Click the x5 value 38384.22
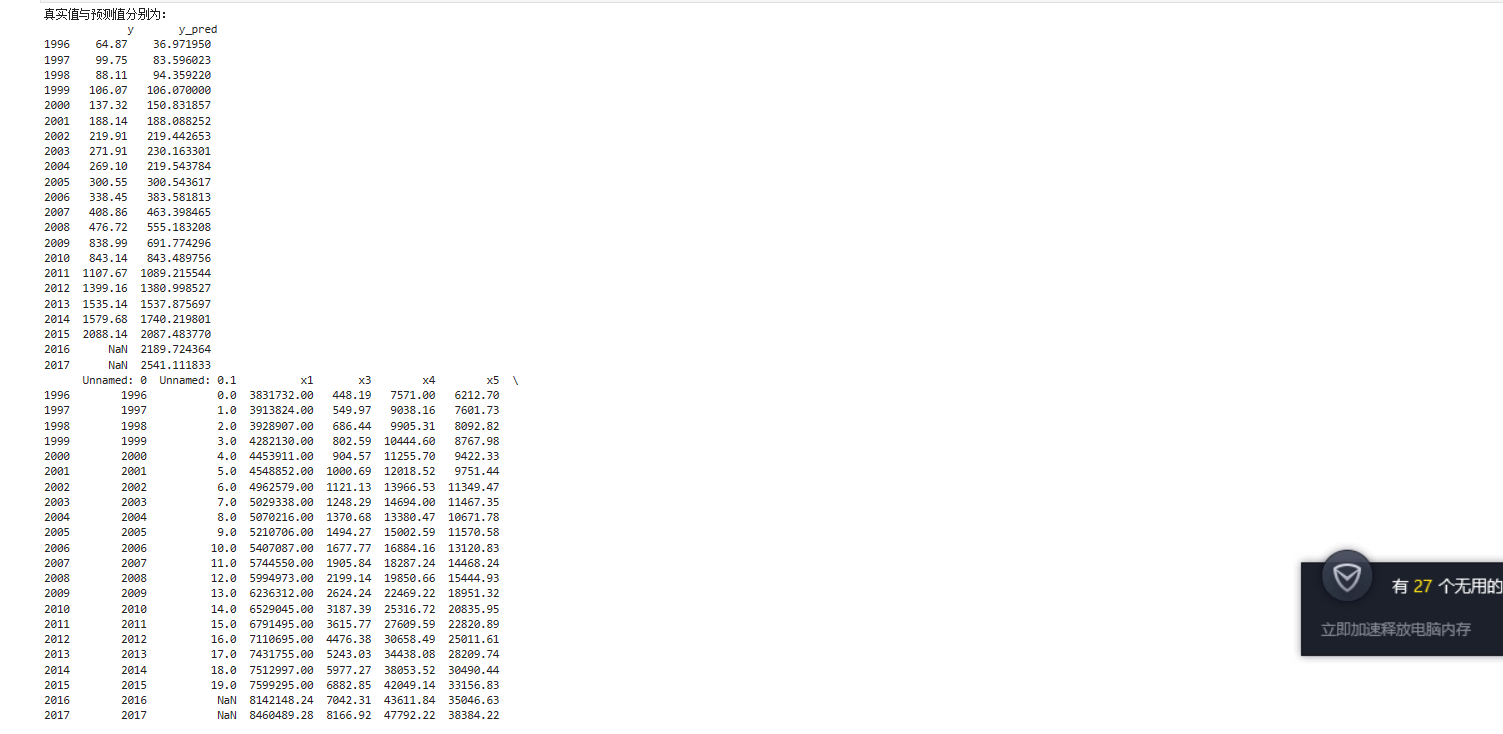The image size is (1503, 734). click(474, 716)
